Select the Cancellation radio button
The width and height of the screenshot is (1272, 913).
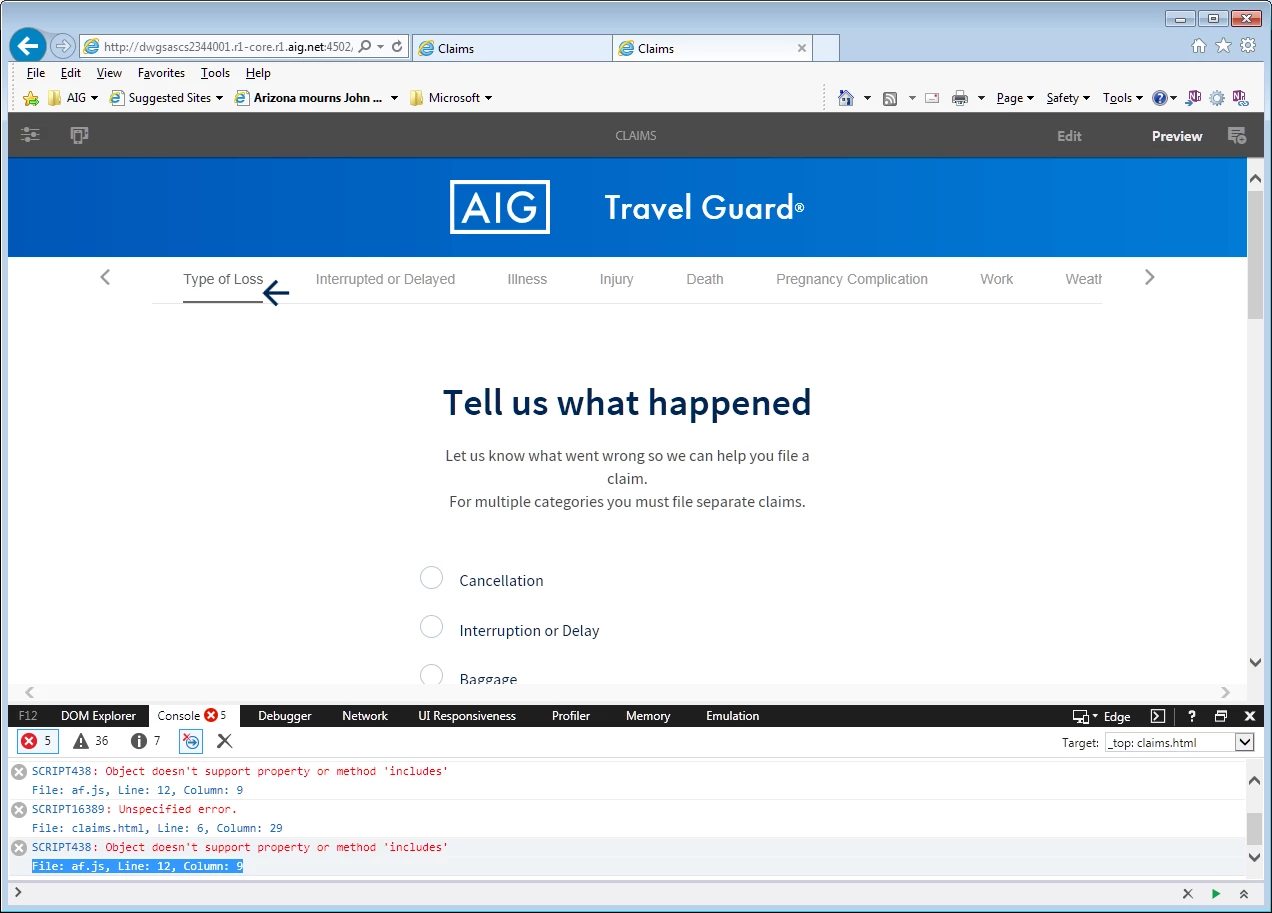[x=431, y=578]
